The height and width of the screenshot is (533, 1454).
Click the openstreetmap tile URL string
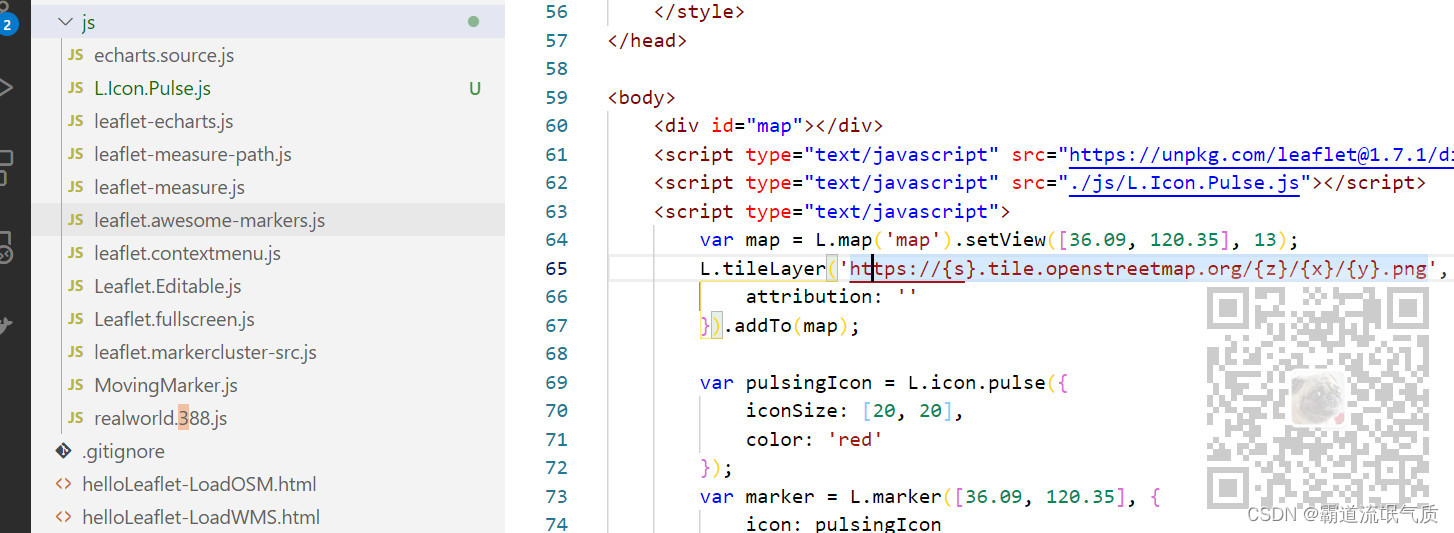click(1138, 269)
